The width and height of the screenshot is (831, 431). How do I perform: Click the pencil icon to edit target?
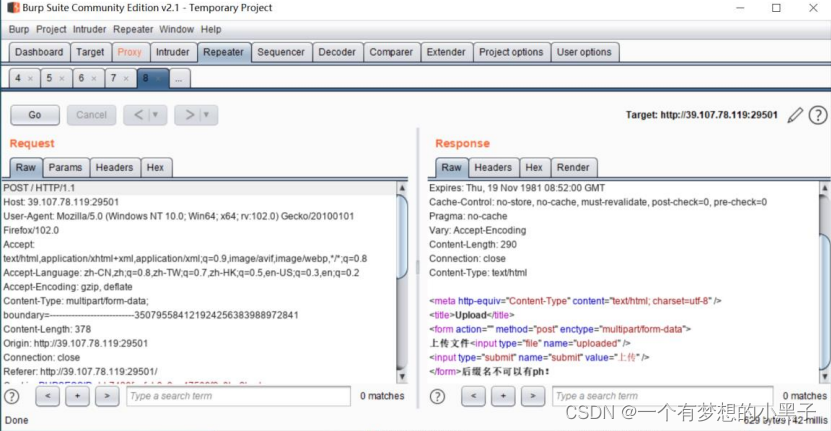pyautogui.click(x=794, y=115)
